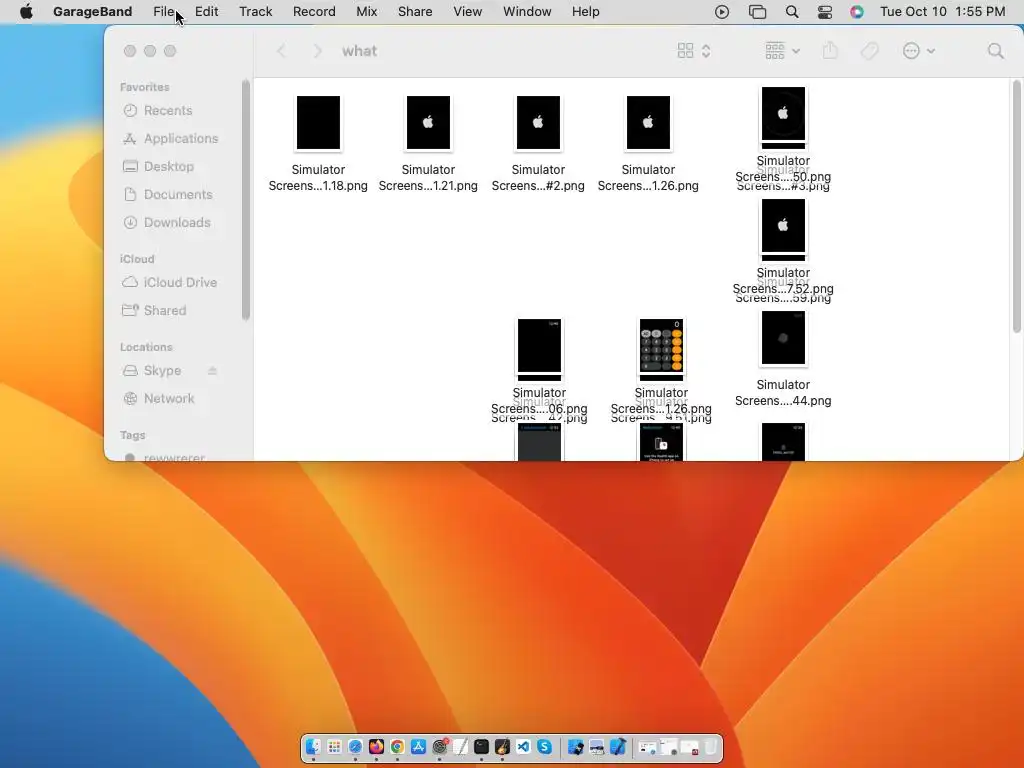Screen dimensions: 1024x768
Task: Select the calculator screenshot thumbnail
Action: [661, 346]
